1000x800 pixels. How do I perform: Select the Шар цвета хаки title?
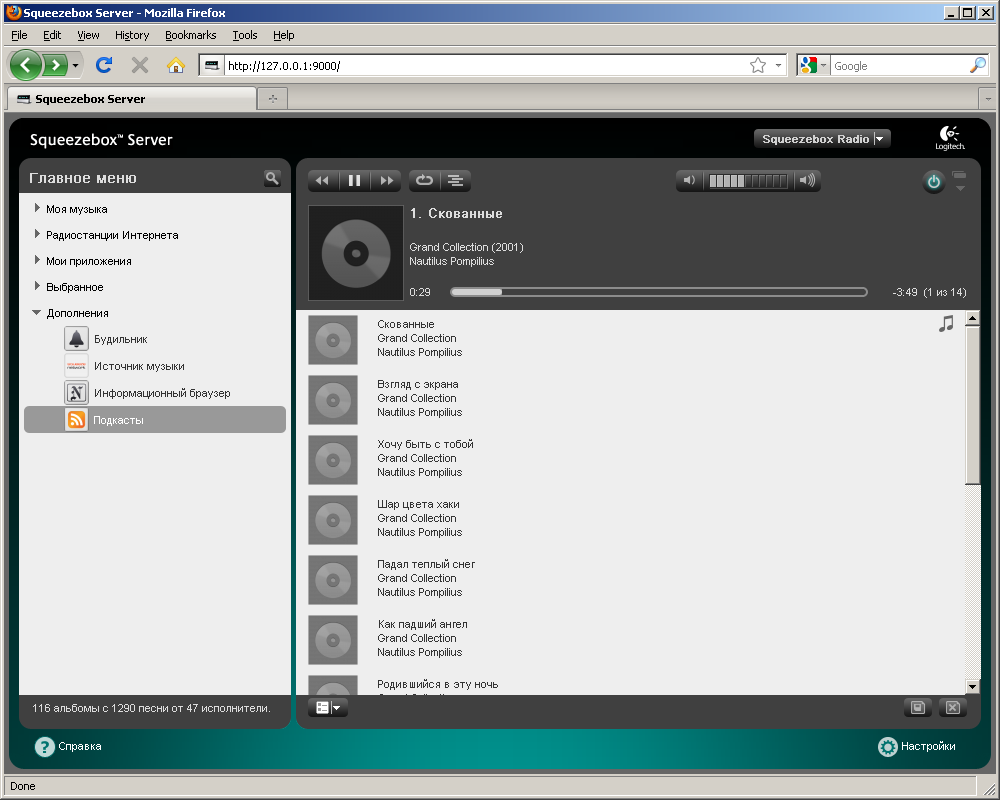[x=418, y=504]
